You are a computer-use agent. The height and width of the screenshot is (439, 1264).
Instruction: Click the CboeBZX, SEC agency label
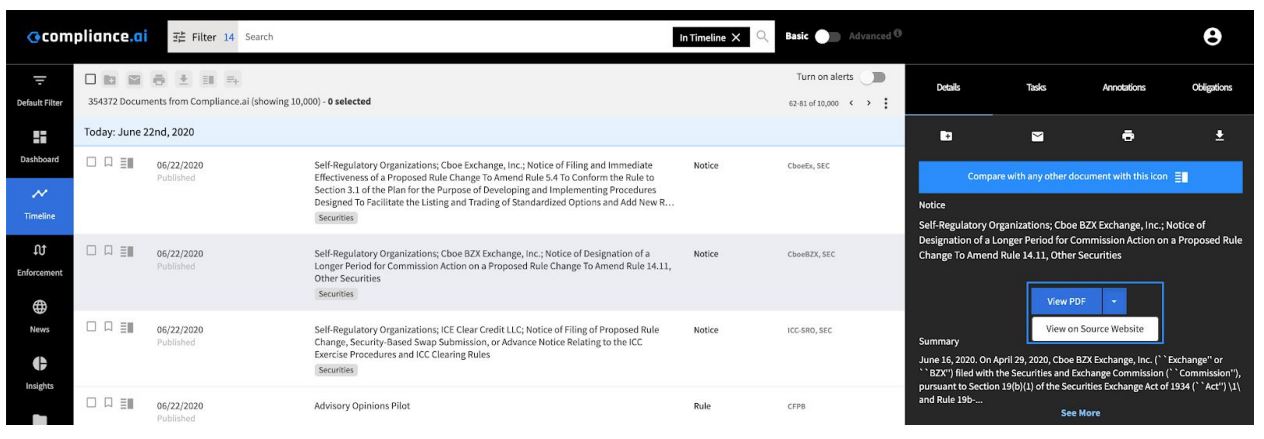click(811, 254)
